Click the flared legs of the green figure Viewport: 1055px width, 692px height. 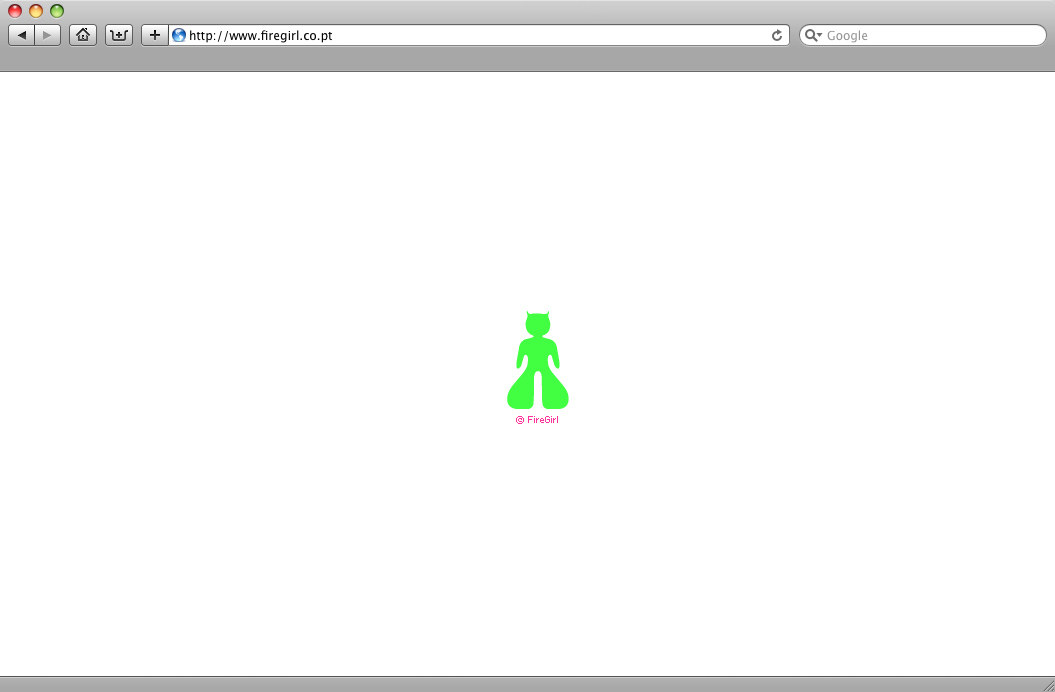[538, 389]
